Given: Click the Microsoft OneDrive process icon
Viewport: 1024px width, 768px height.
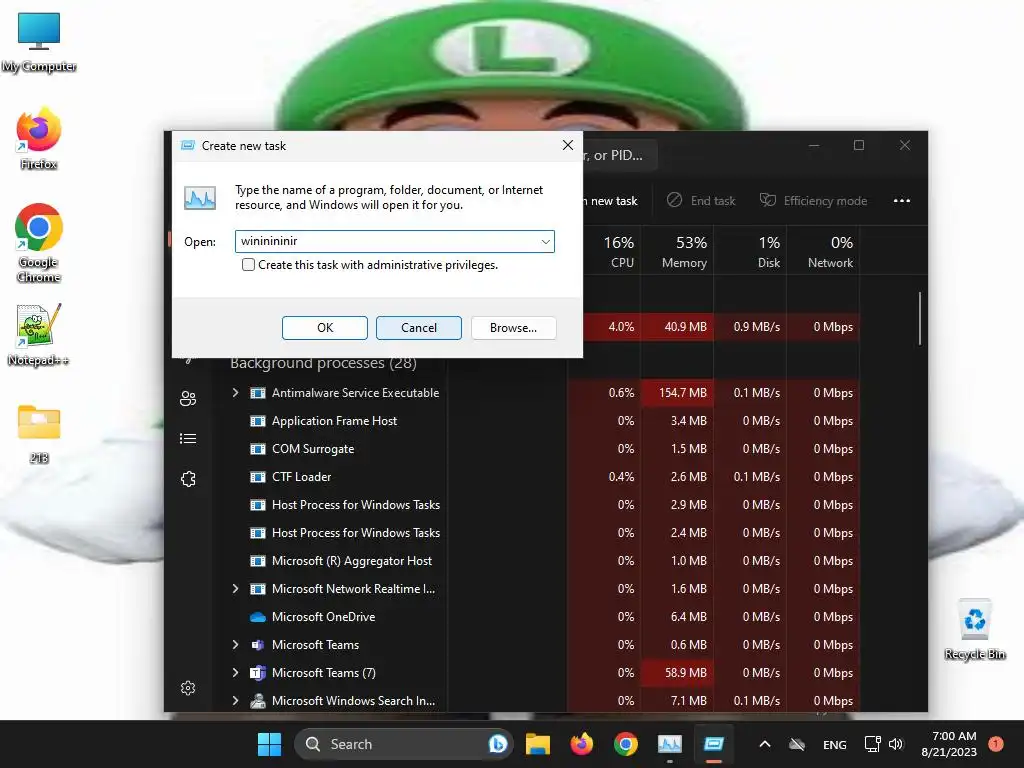Looking at the screenshot, I should click(x=258, y=616).
